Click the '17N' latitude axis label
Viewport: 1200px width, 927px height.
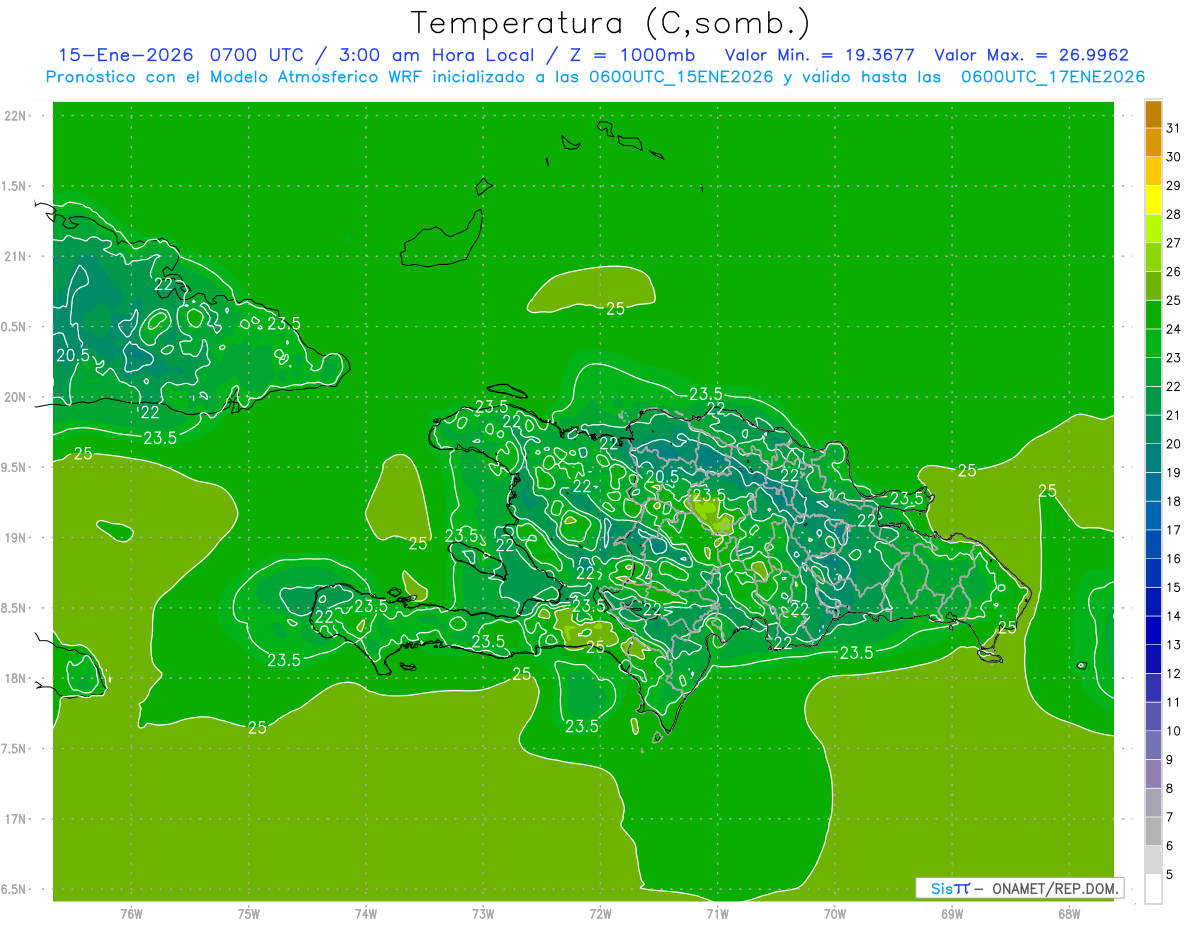(17, 819)
